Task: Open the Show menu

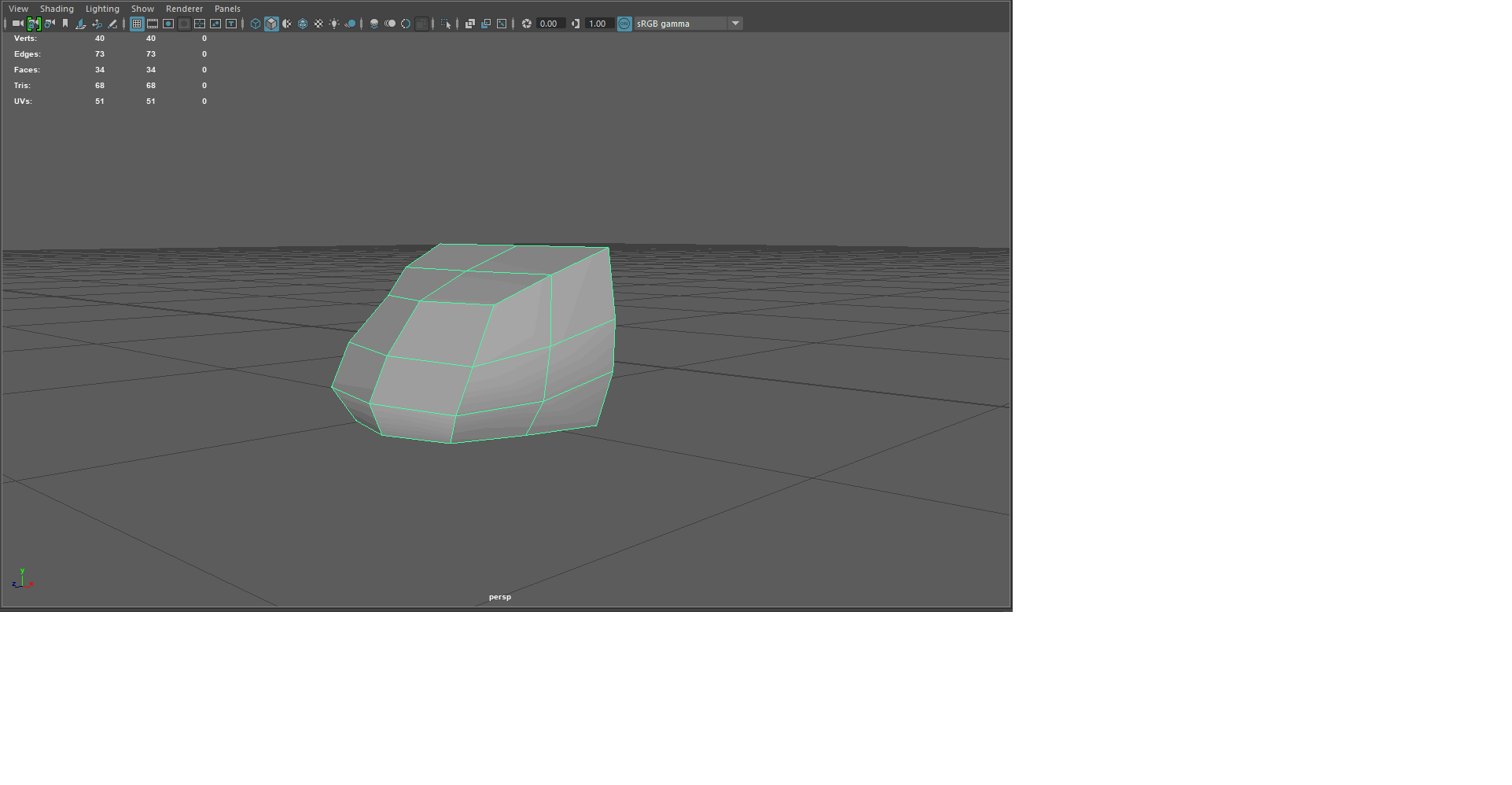Action: 142,9
